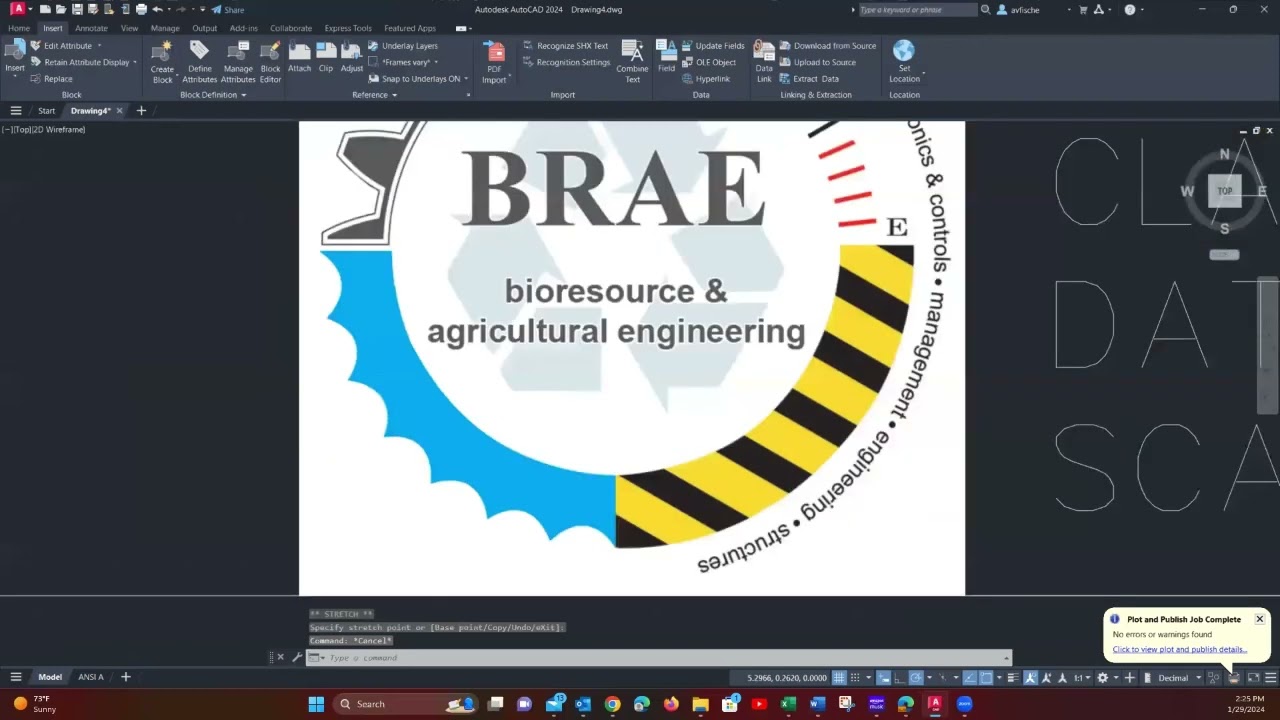The image size is (1280, 720).
Task: Expand Edit Attribute dropdown arrow
Action: tap(99, 46)
